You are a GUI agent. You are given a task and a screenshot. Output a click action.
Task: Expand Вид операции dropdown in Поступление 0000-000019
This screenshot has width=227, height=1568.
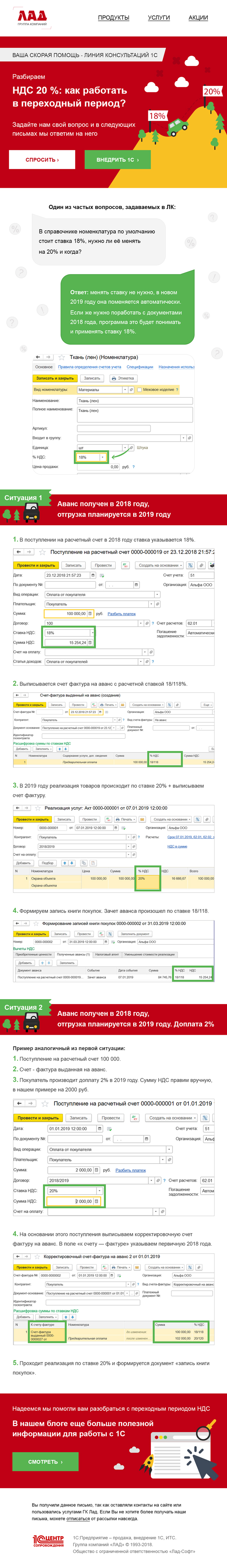pyautogui.click(x=157, y=595)
